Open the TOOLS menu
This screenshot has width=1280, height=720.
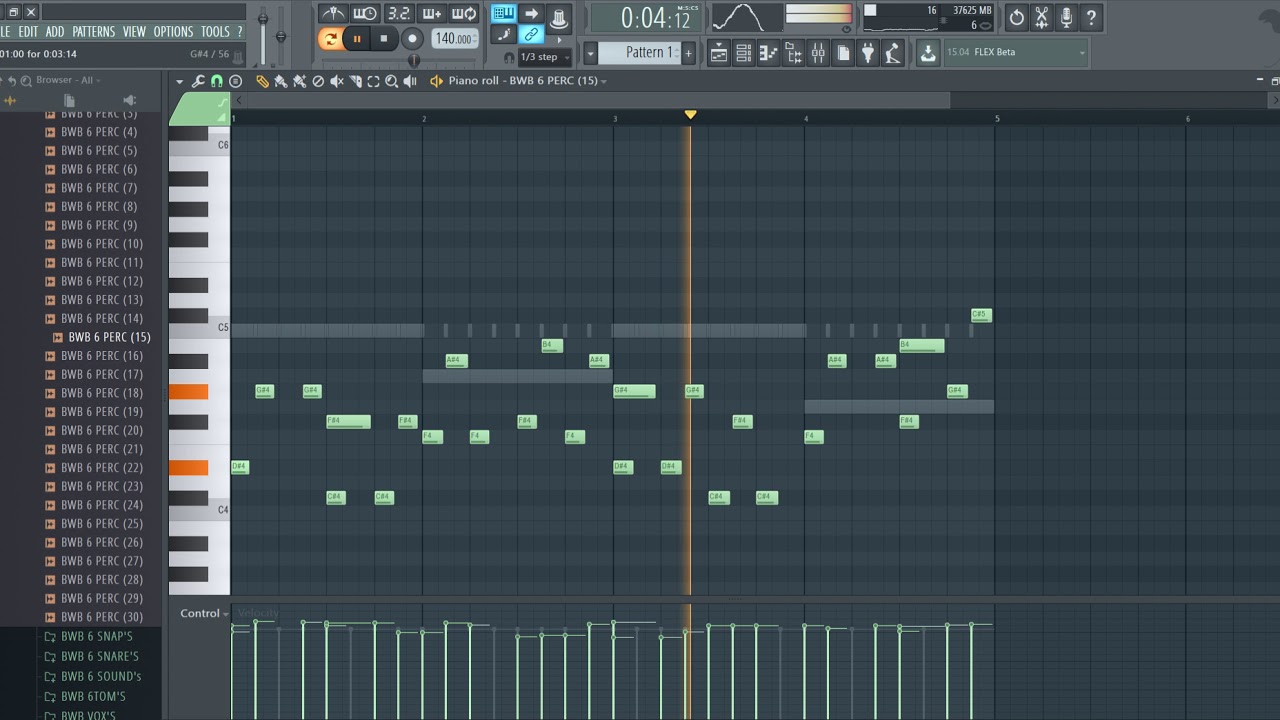tap(215, 32)
